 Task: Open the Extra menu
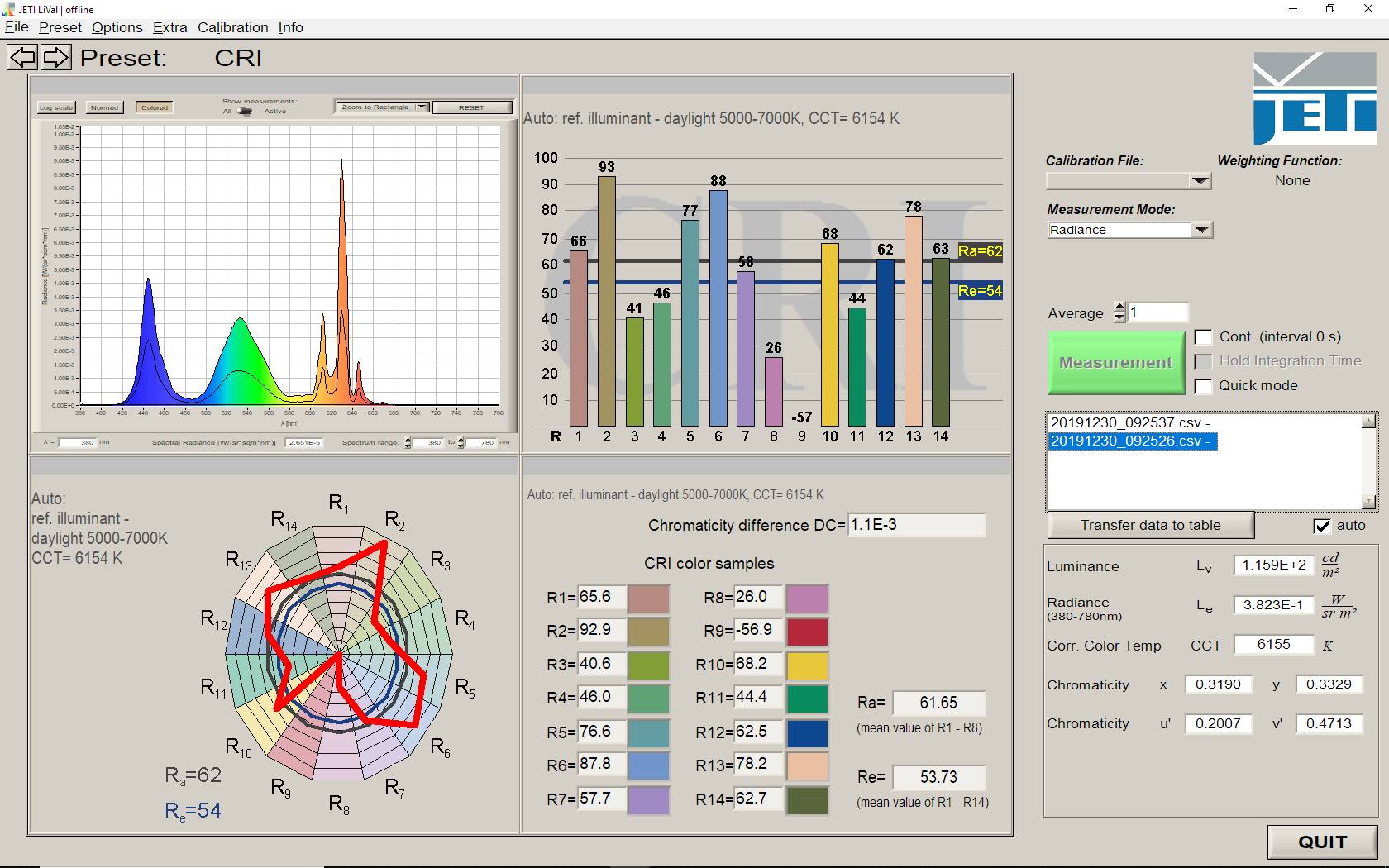(x=170, y=27)
